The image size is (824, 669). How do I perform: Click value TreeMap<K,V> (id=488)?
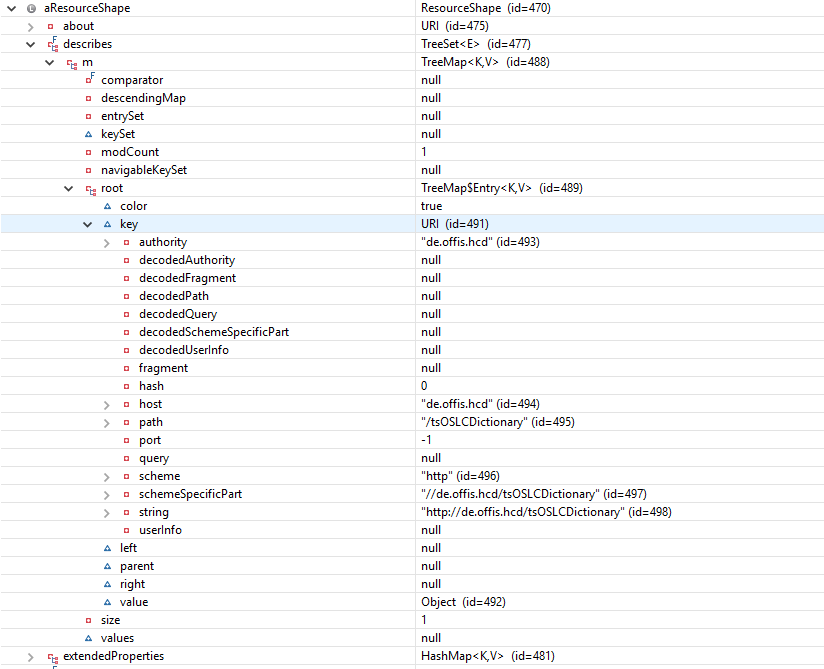[x=485, y=62]
